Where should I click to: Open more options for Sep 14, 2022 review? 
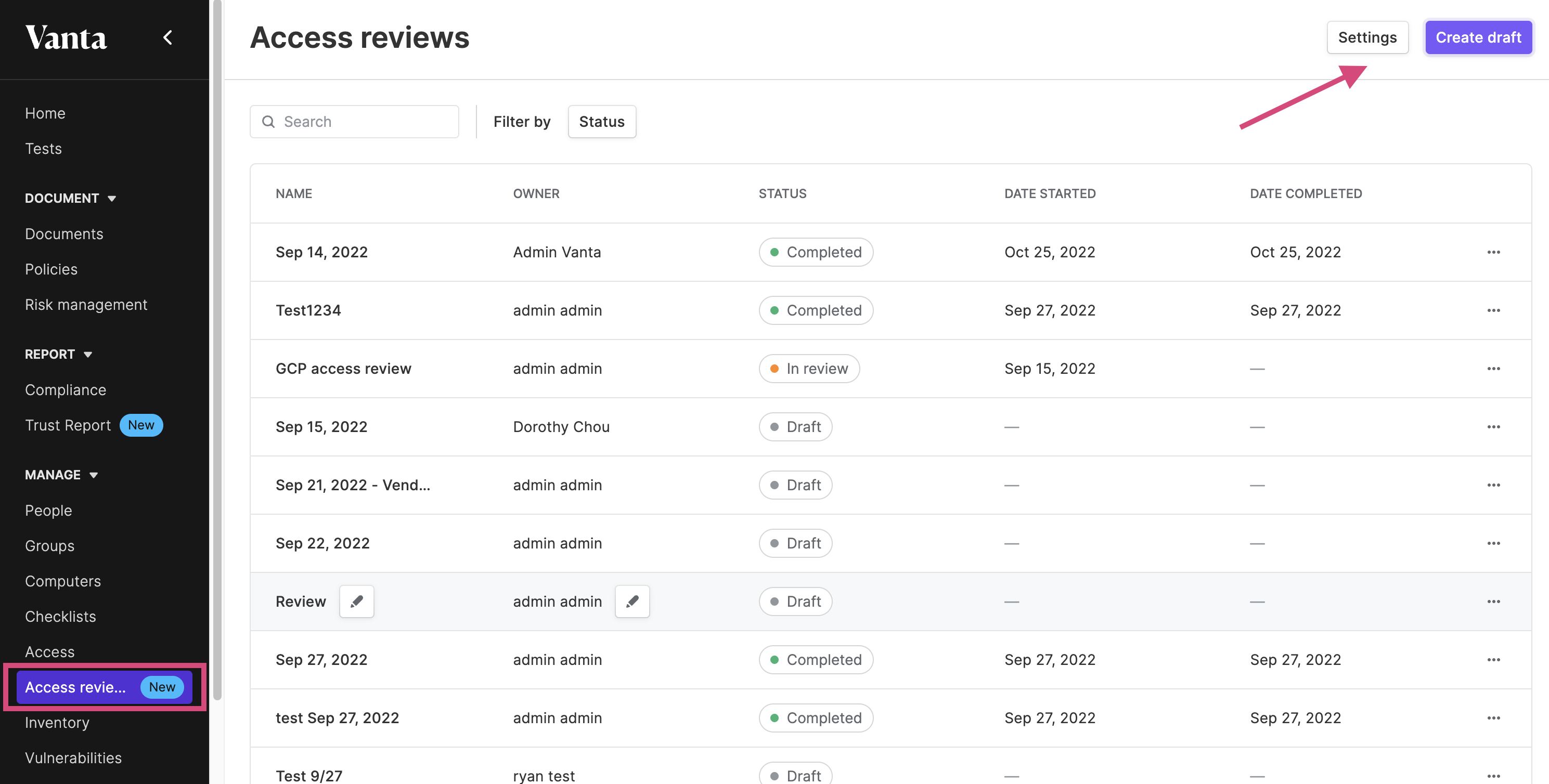1493,252
